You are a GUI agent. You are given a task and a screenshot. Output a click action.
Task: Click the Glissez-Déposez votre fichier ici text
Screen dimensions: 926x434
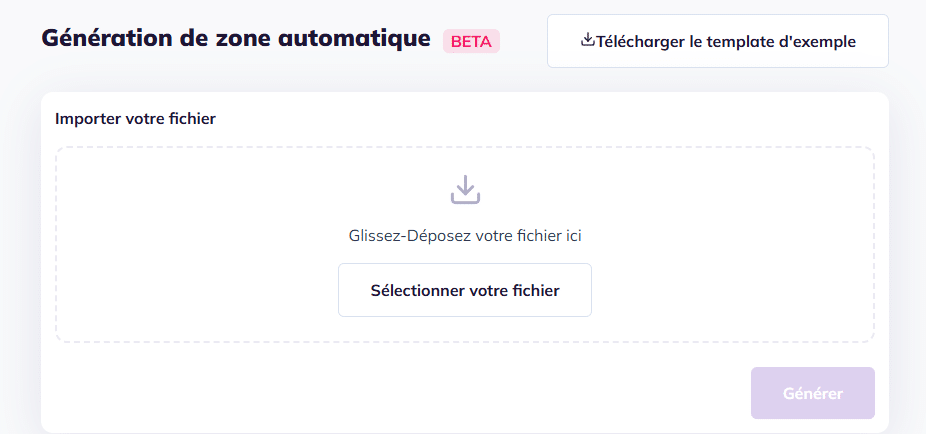pyautogui.click(x=465, y=236)
